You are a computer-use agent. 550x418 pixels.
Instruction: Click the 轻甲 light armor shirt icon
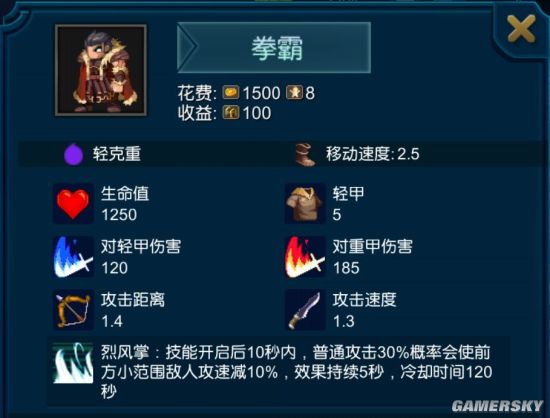coord(304,204)
